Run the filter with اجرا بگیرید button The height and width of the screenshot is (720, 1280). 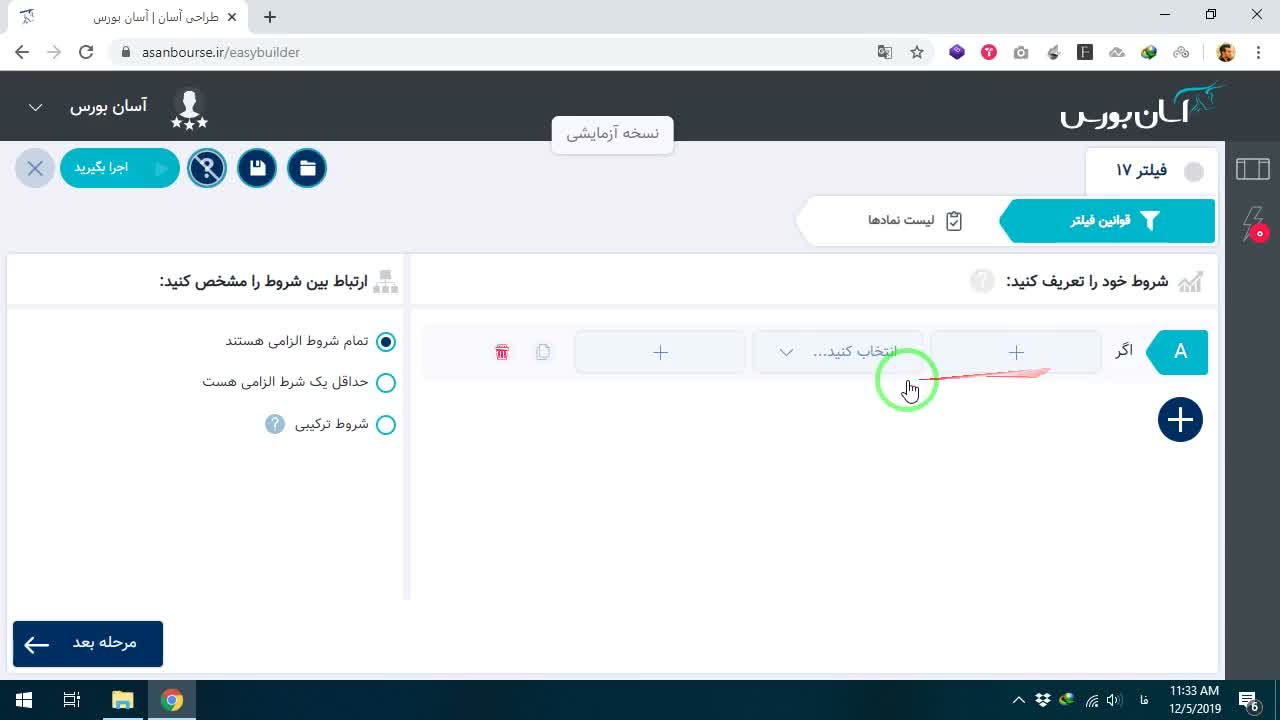point(120,168)
